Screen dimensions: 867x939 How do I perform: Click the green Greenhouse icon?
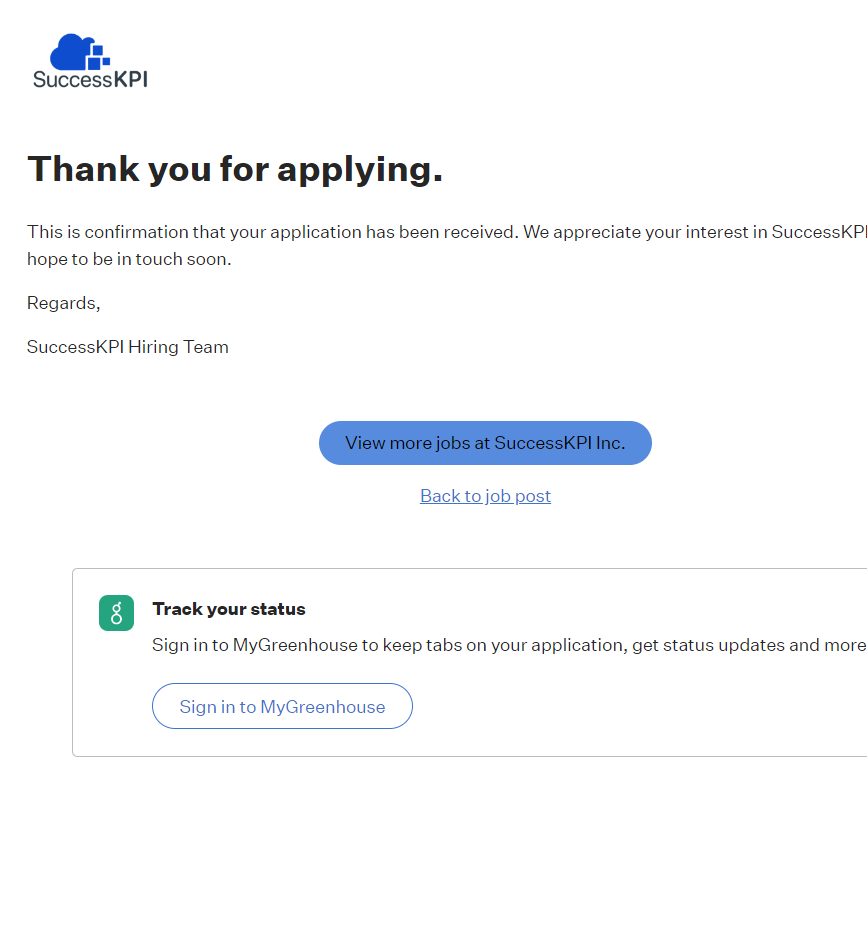(116, 613)
